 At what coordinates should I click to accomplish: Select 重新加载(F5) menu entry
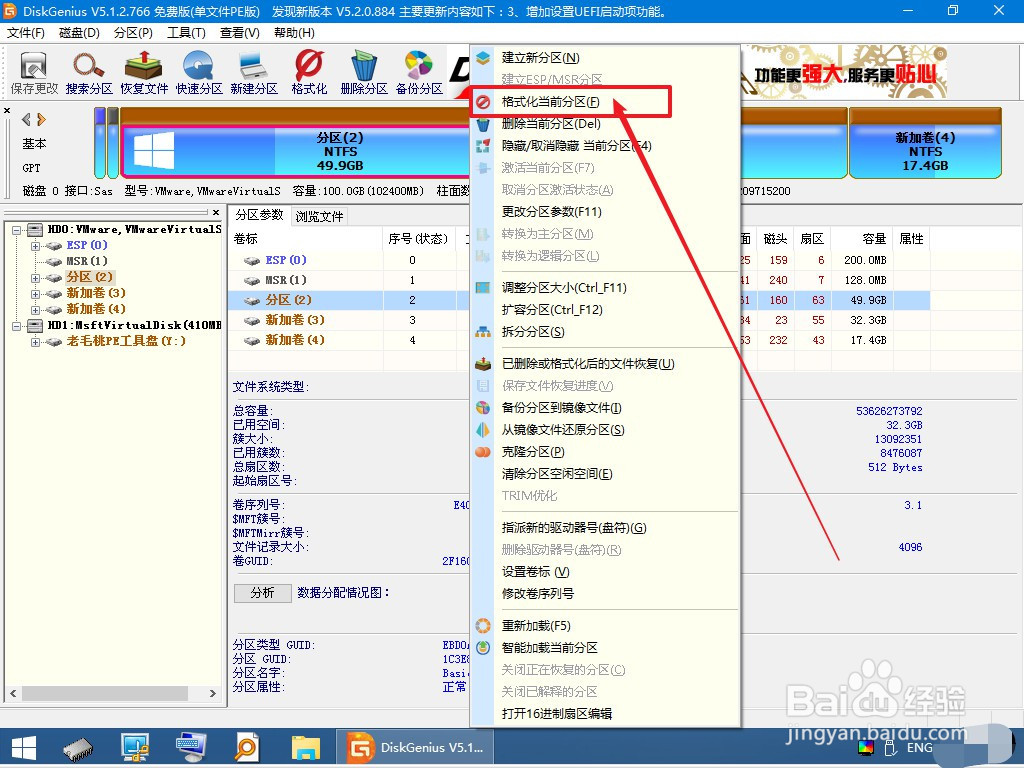pos(605,626)
